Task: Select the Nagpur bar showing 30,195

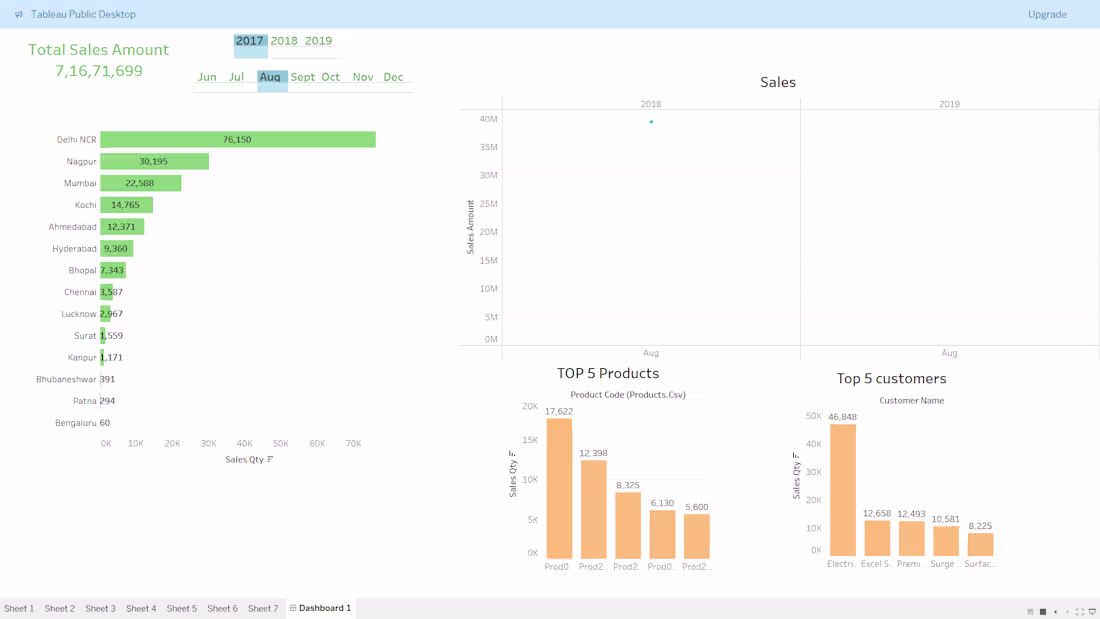Action: 154,161
